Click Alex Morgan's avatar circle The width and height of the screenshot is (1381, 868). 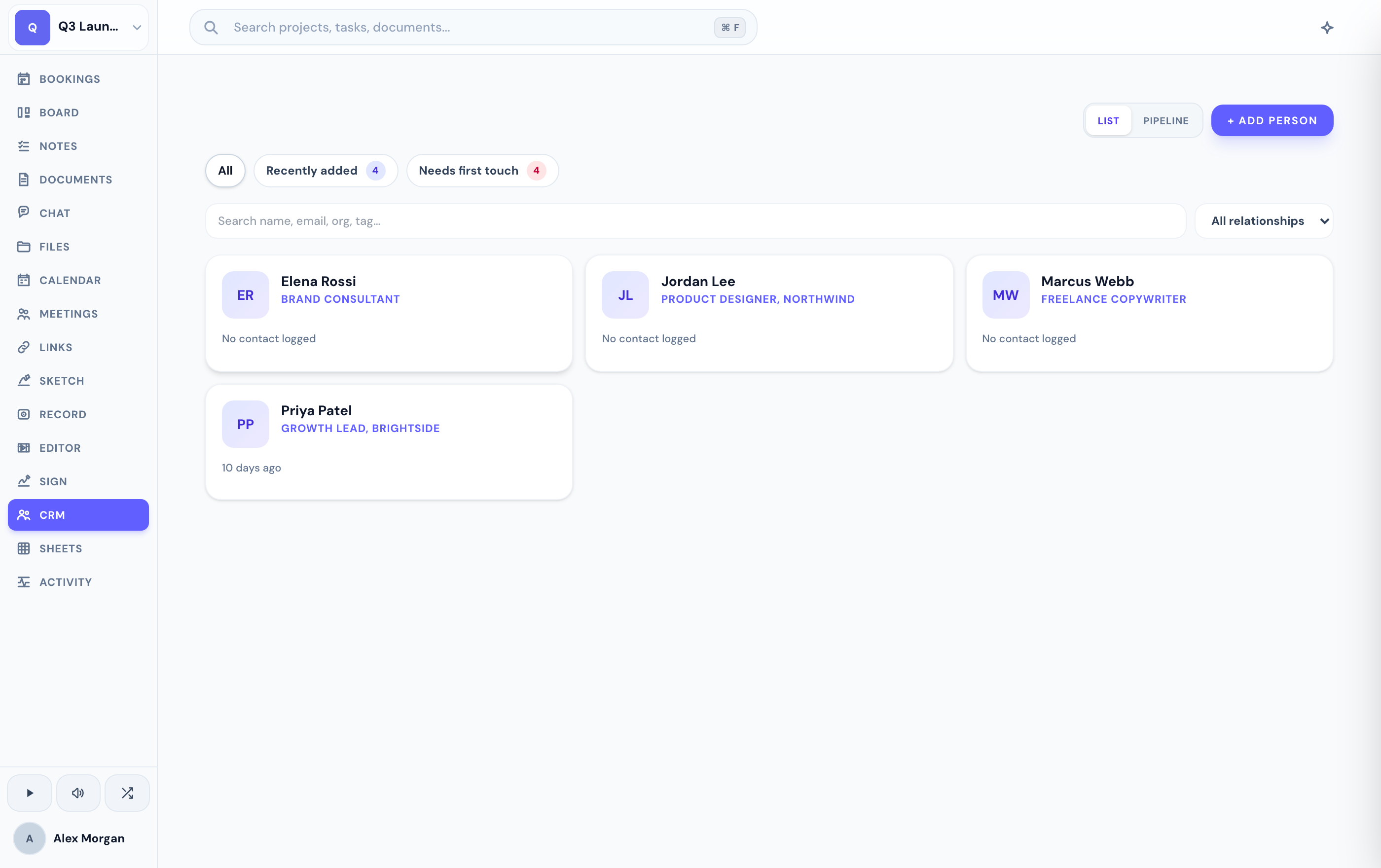[30, 838]
